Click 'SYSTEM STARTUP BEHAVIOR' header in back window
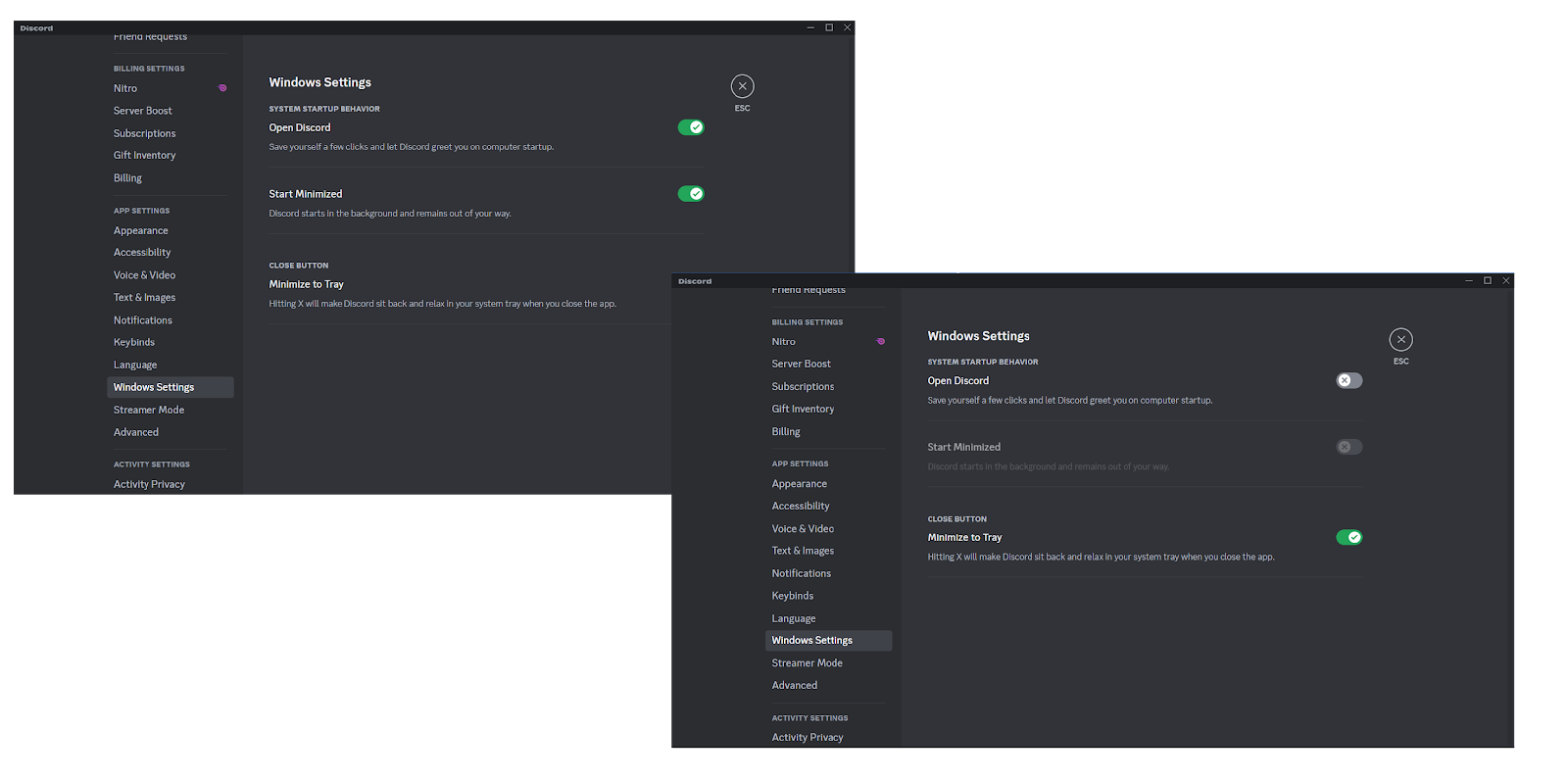 click(324, 109)
